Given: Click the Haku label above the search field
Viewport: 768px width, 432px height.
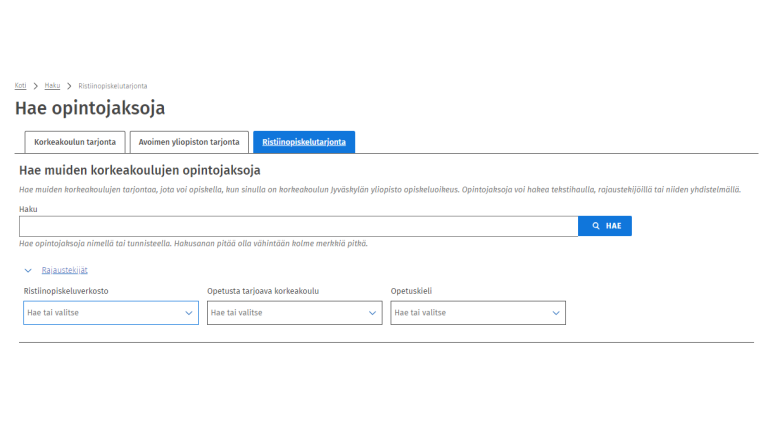Looking at the screenshot, I should [x=27, y=209].
